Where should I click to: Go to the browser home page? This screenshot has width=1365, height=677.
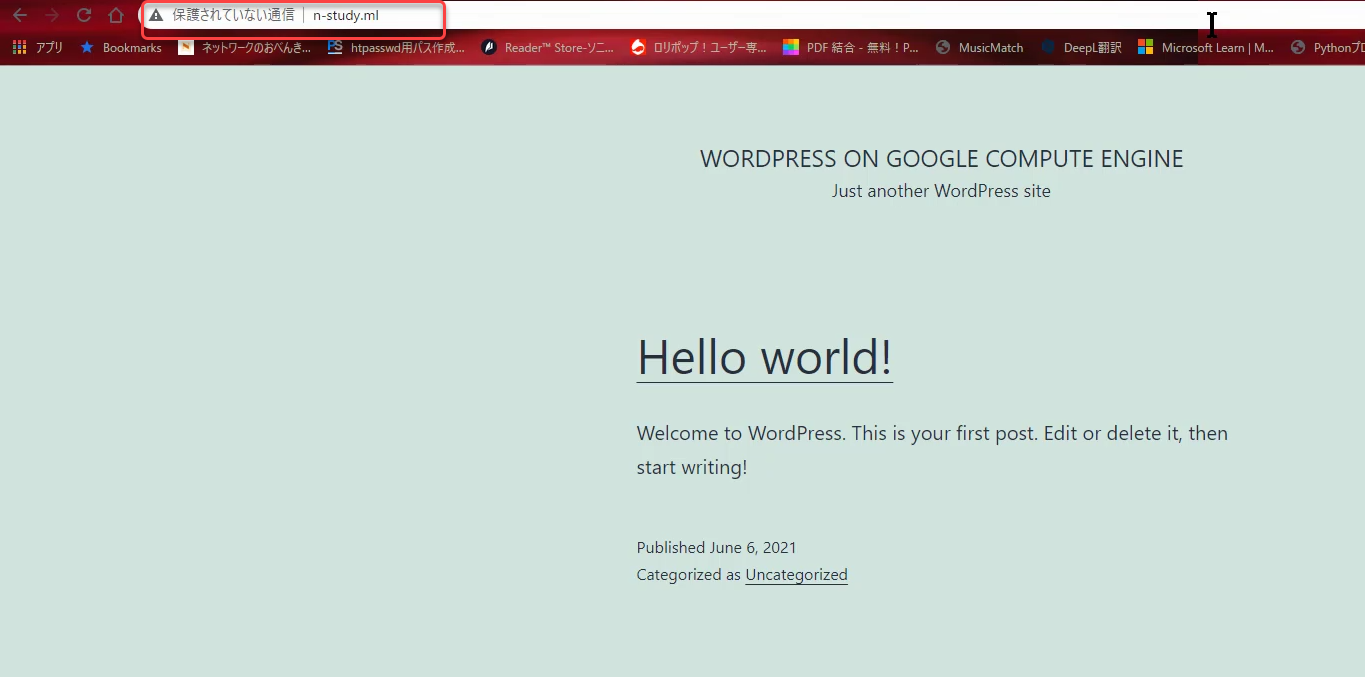116,16
